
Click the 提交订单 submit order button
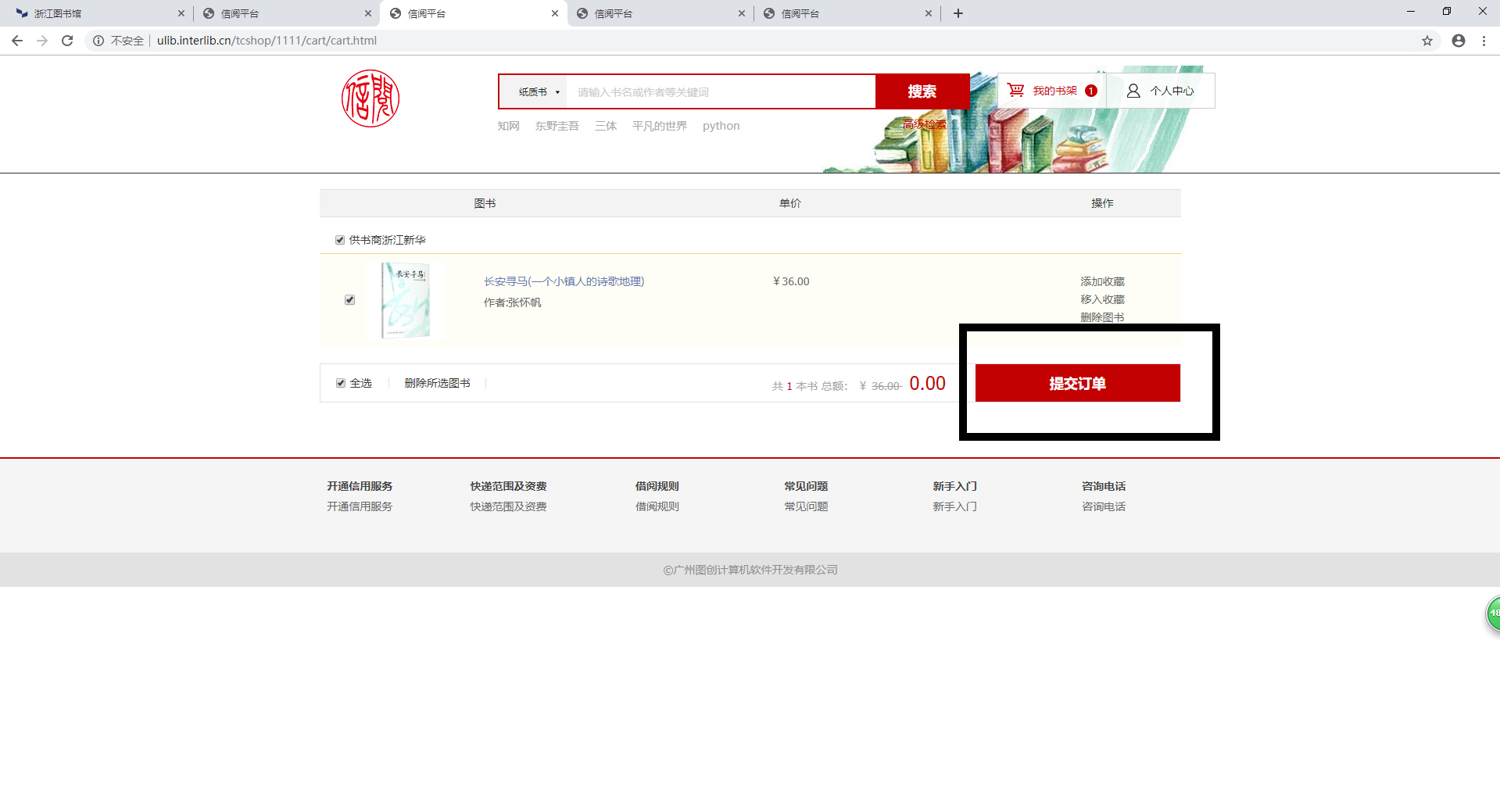pos(1077,383)
